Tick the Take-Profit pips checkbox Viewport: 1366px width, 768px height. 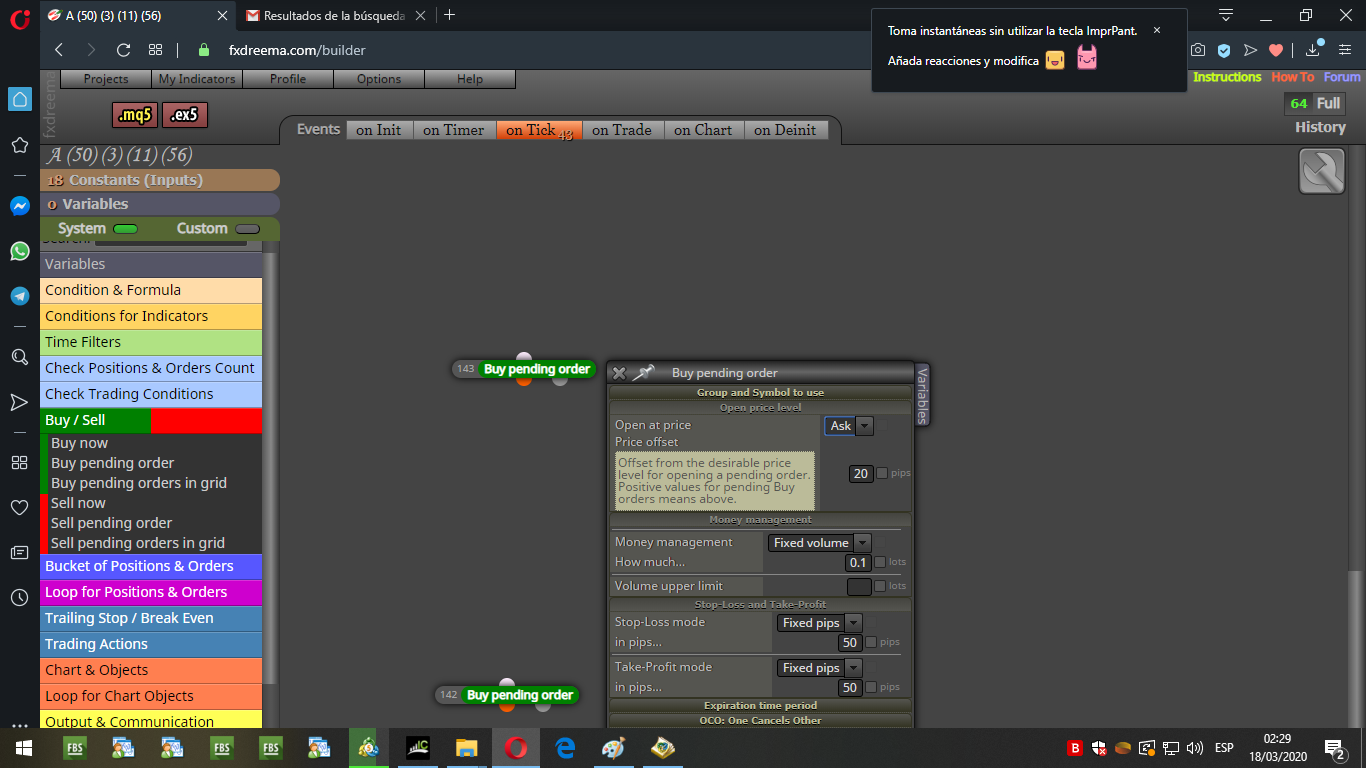[871, 687]
